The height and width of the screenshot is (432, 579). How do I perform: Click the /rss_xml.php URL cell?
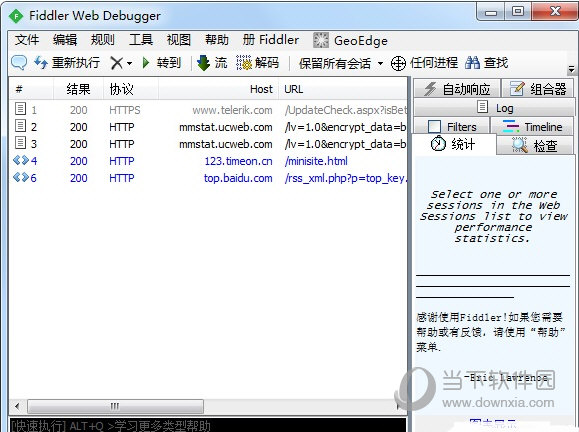click(x=346, y=178)
